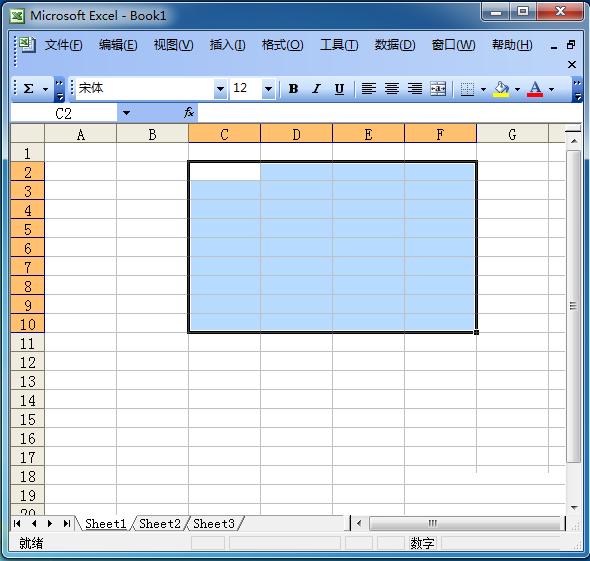Open the font color dropdown arrow

pos(552,90)
